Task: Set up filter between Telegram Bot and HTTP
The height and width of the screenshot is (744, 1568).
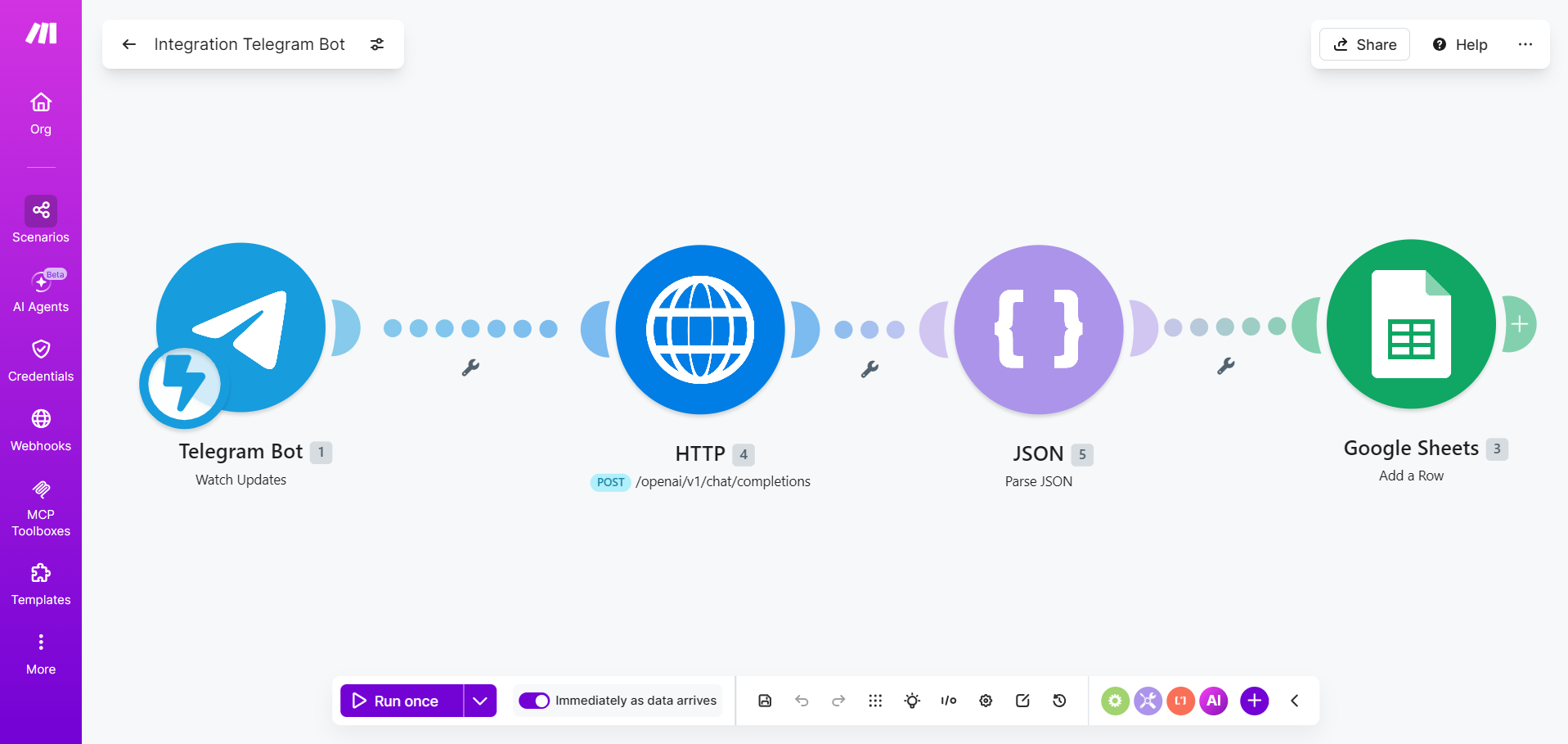Action: pyautogui.click(x=470, y=367)
